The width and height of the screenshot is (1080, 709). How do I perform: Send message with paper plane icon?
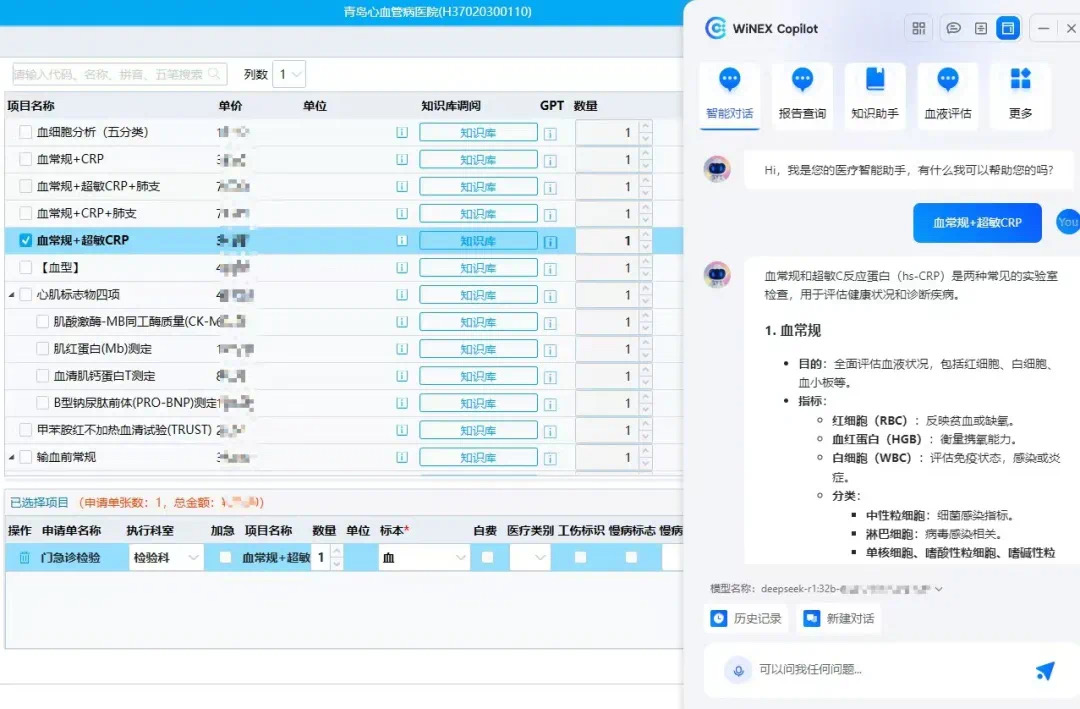click(x=1045, y=670)
